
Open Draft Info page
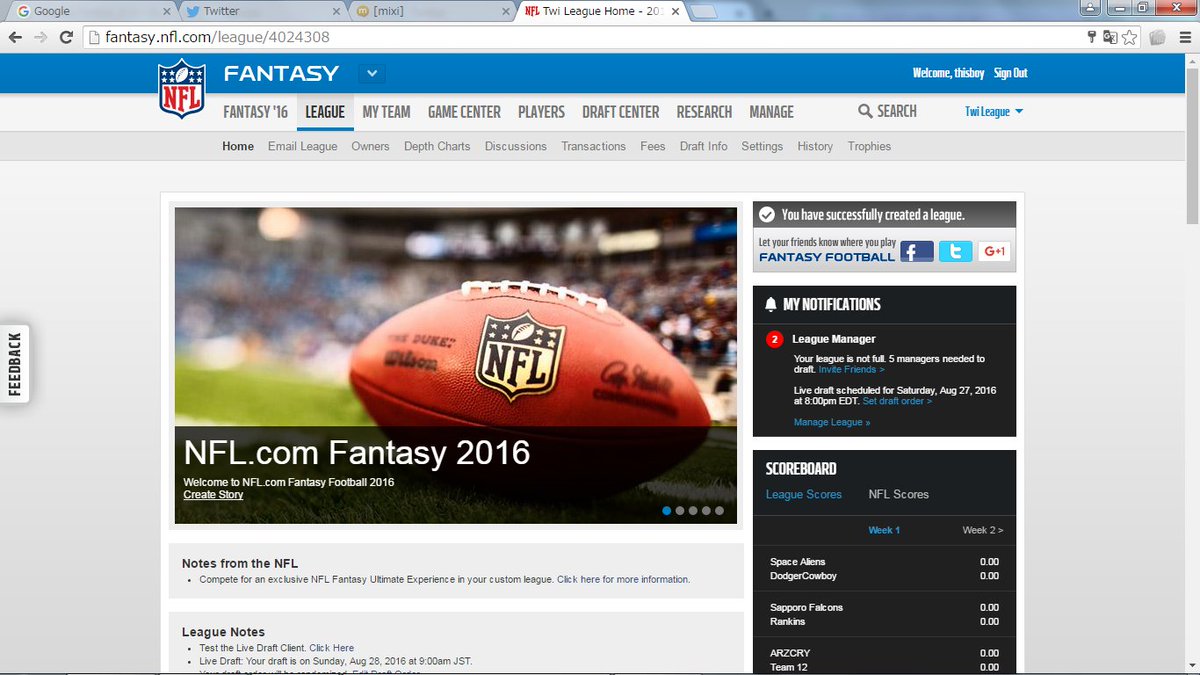pos(704,146)
